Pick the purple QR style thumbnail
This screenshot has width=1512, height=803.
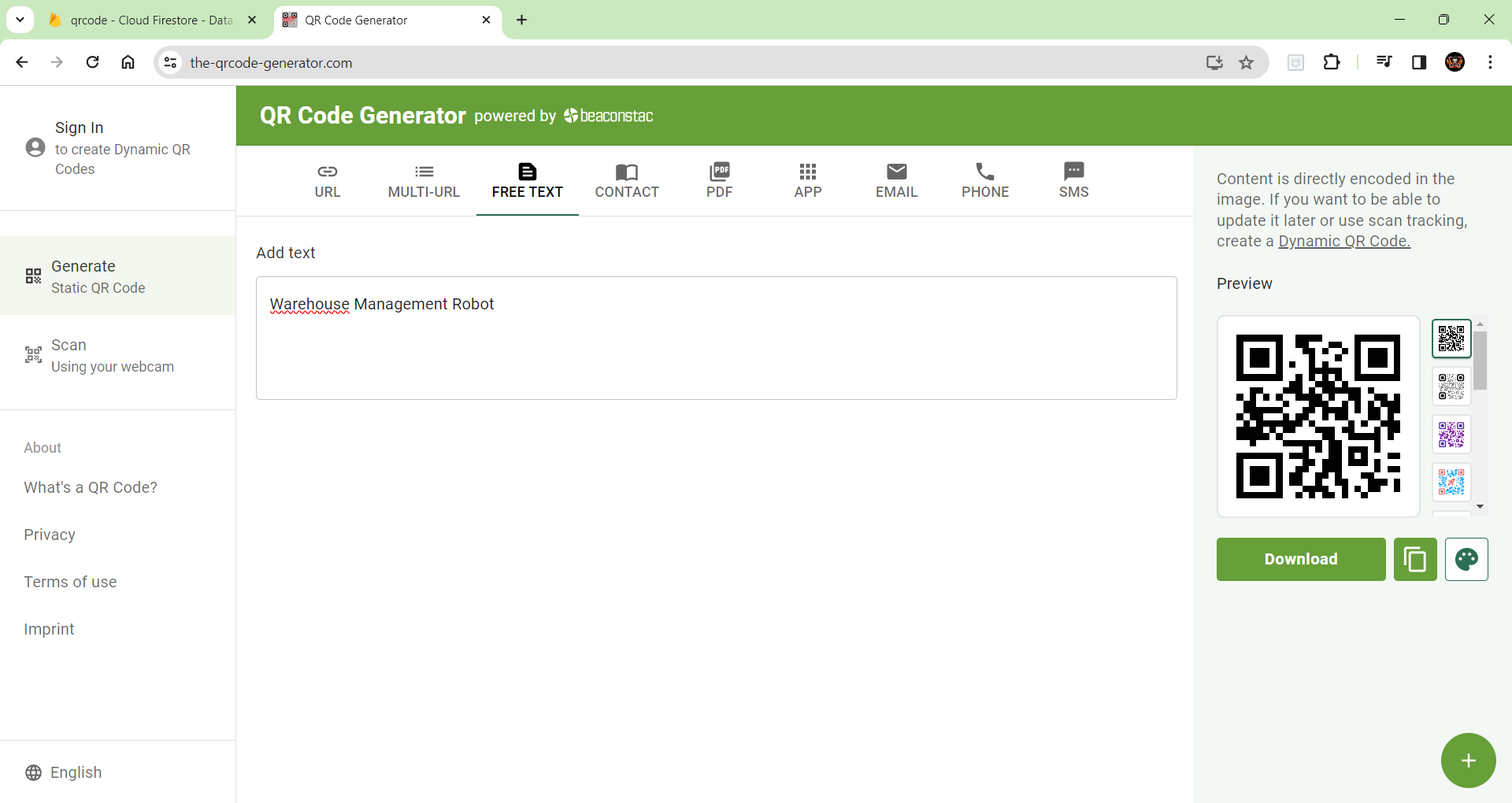tap(1451, 434)
